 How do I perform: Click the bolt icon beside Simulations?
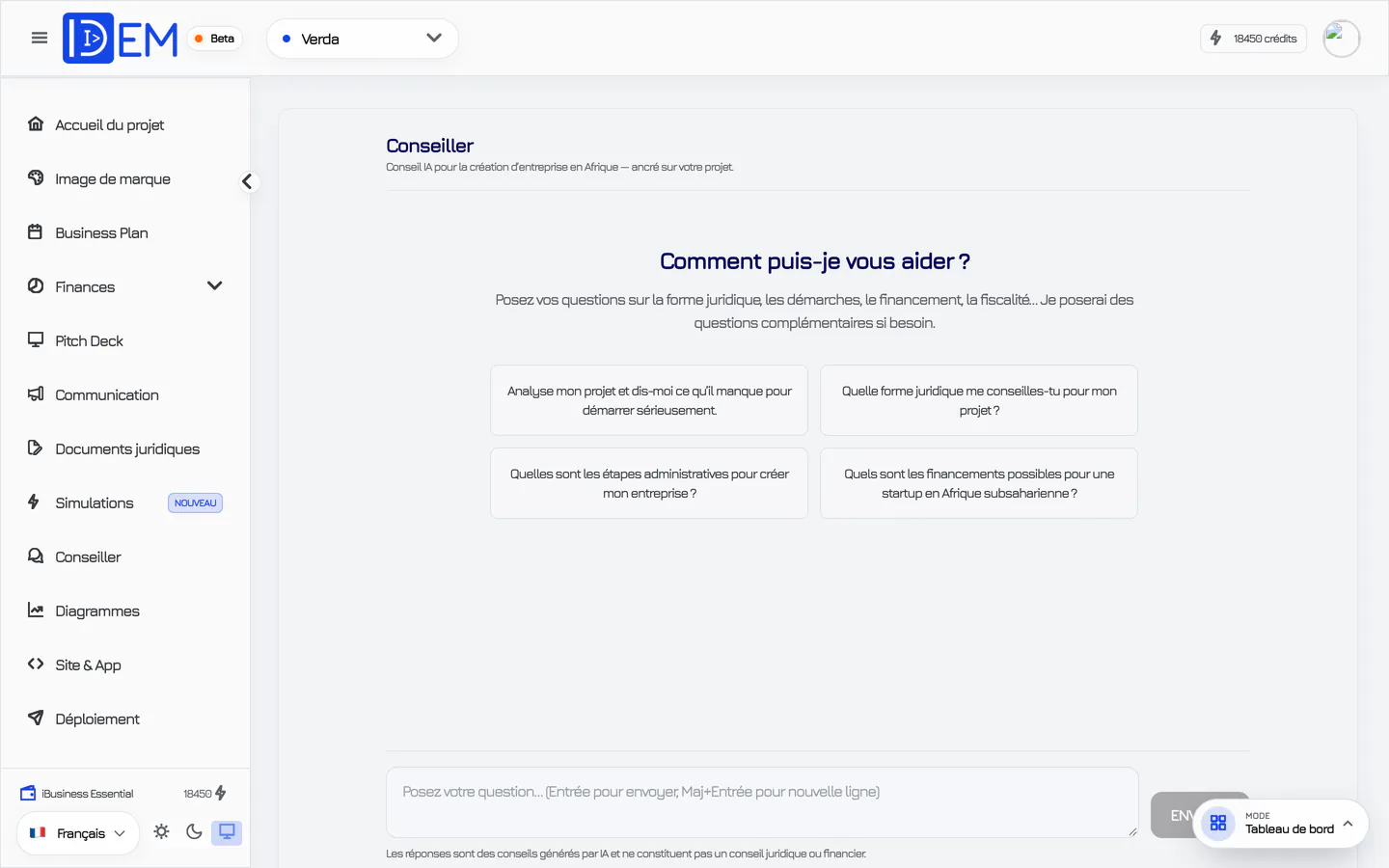(x=34, y=502)
